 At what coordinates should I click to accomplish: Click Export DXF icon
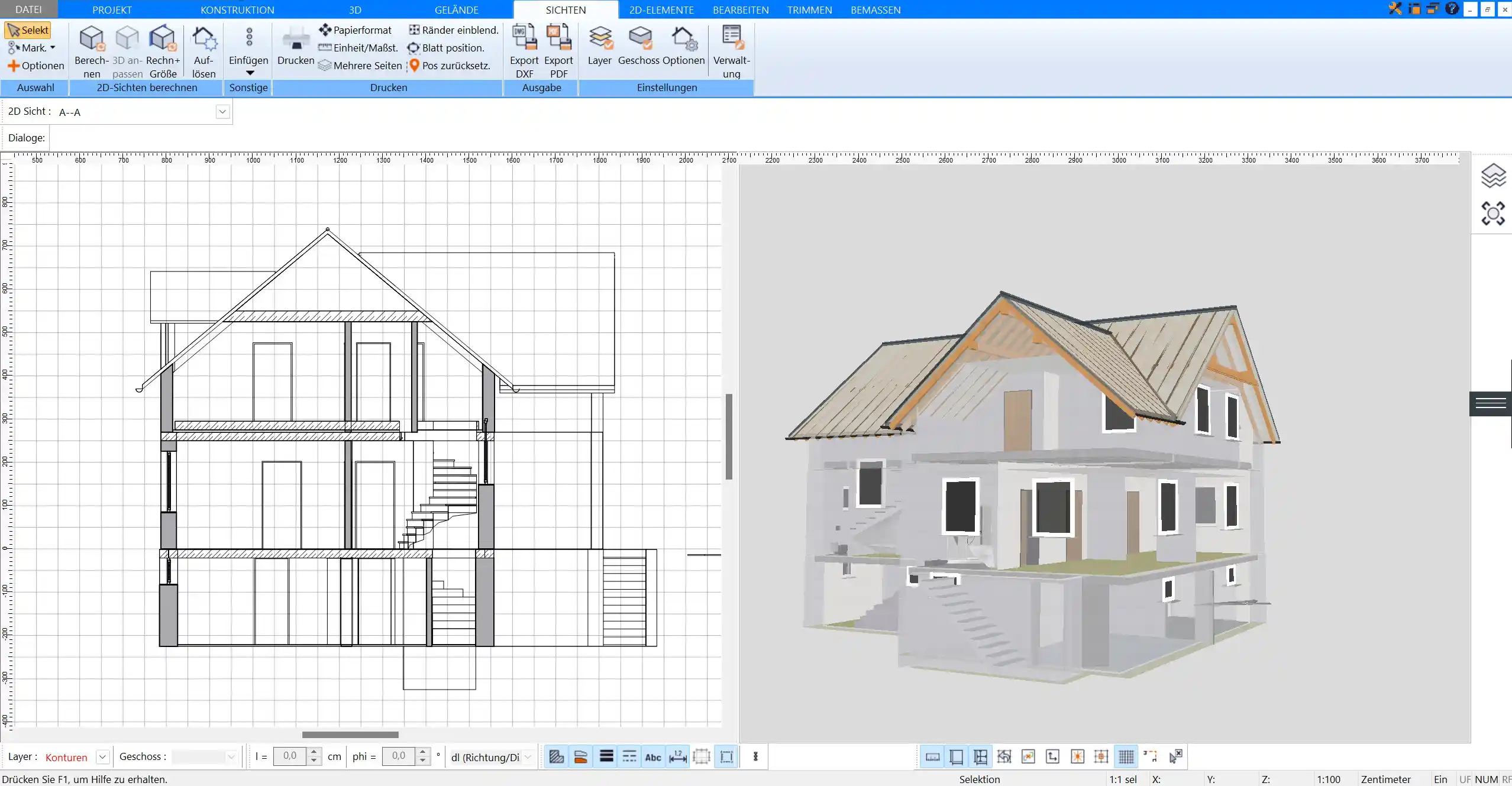point(524,37)
